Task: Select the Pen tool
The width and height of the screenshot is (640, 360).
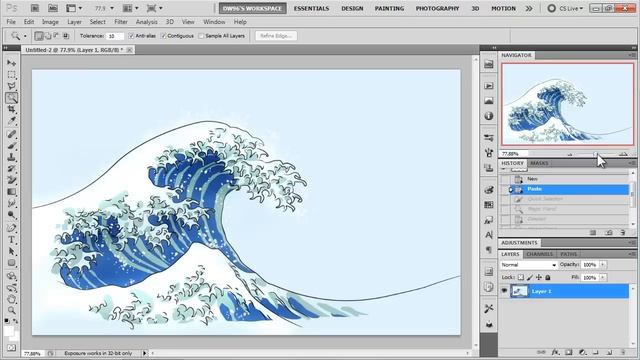Action: (x=11, y=228)
